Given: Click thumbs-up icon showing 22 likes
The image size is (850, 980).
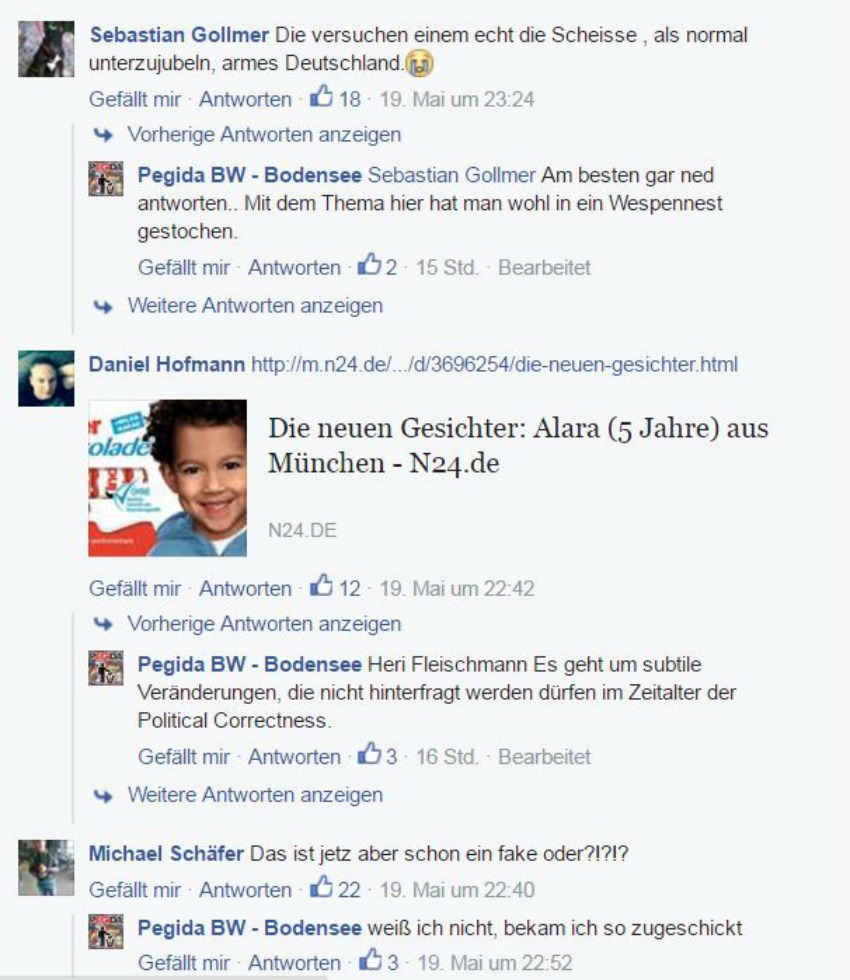Looking at the screenshot, I should (321, 888).
